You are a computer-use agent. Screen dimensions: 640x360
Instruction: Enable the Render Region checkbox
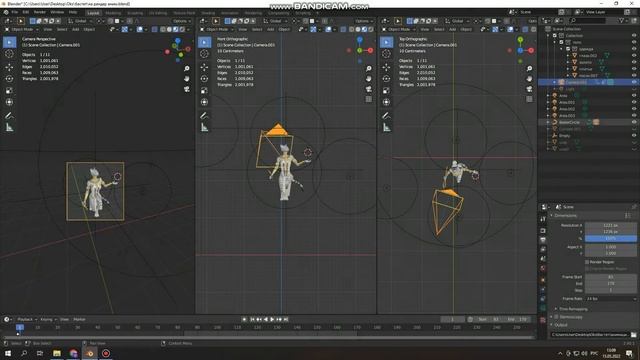pyautogui.click(x=587, y=262)
